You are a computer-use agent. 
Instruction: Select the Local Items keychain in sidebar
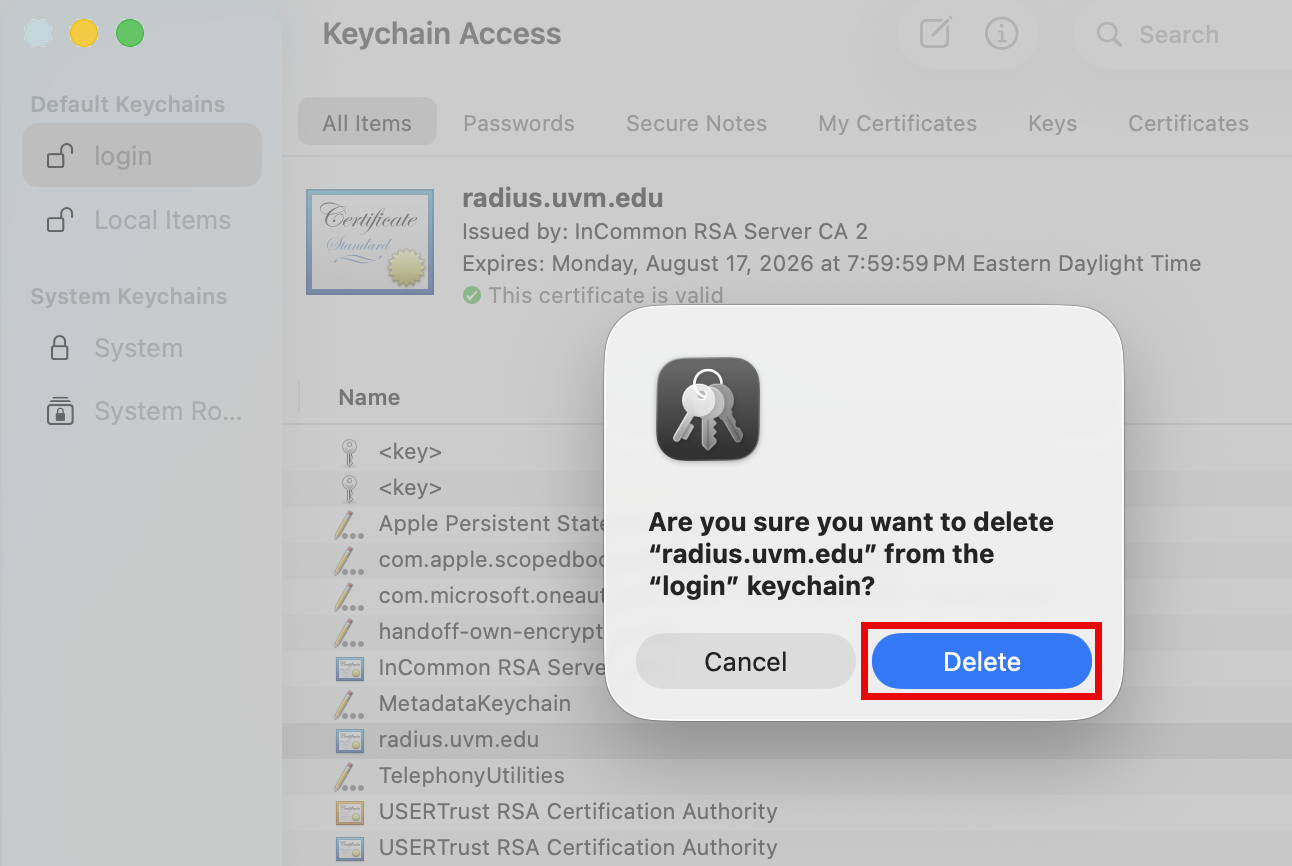point(161,219)
